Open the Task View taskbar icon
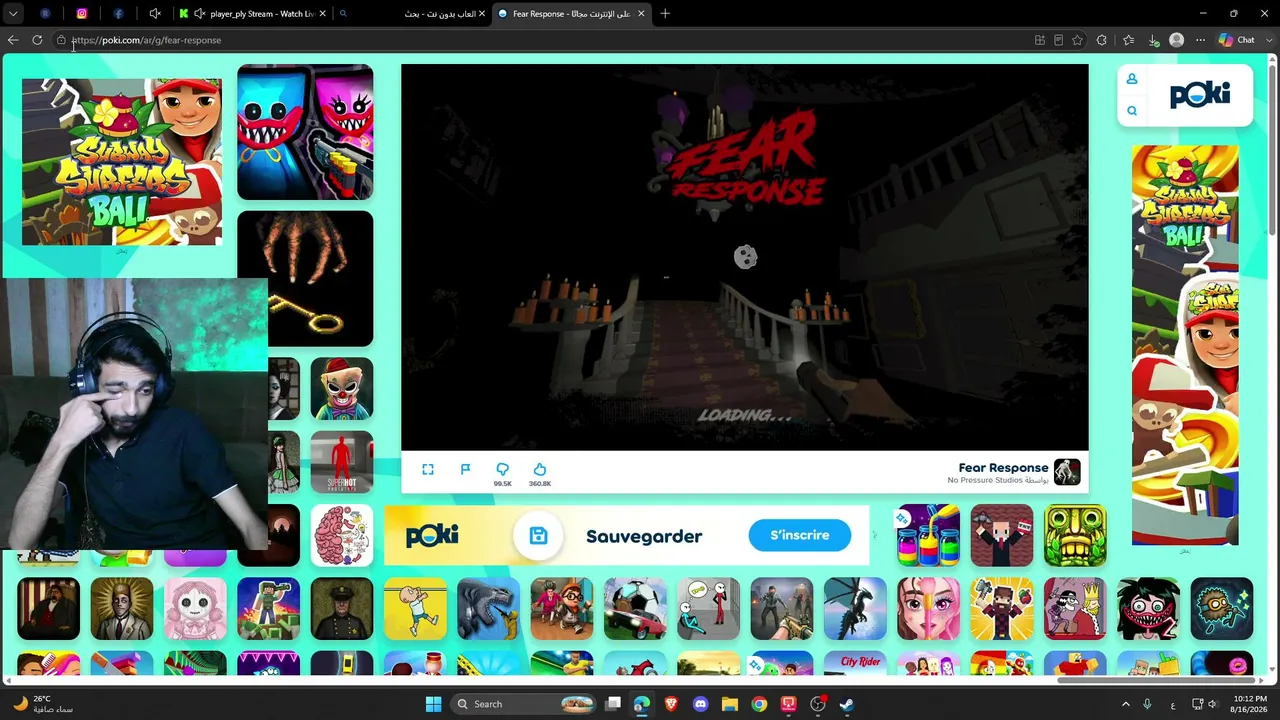 tap(613, 704)
